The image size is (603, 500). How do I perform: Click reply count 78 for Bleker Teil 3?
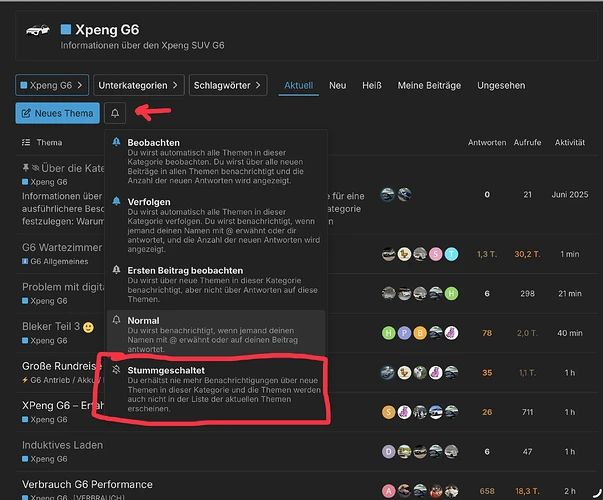(x=487, y=333)
